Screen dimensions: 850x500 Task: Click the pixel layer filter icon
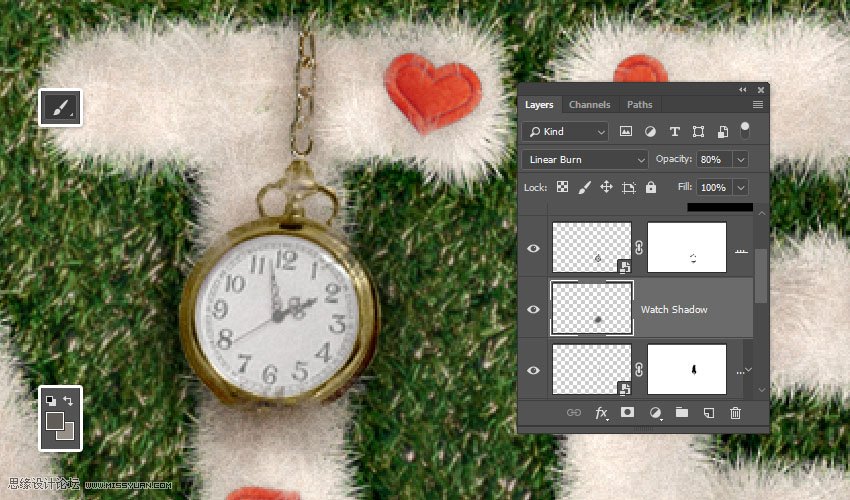point(626,131)
